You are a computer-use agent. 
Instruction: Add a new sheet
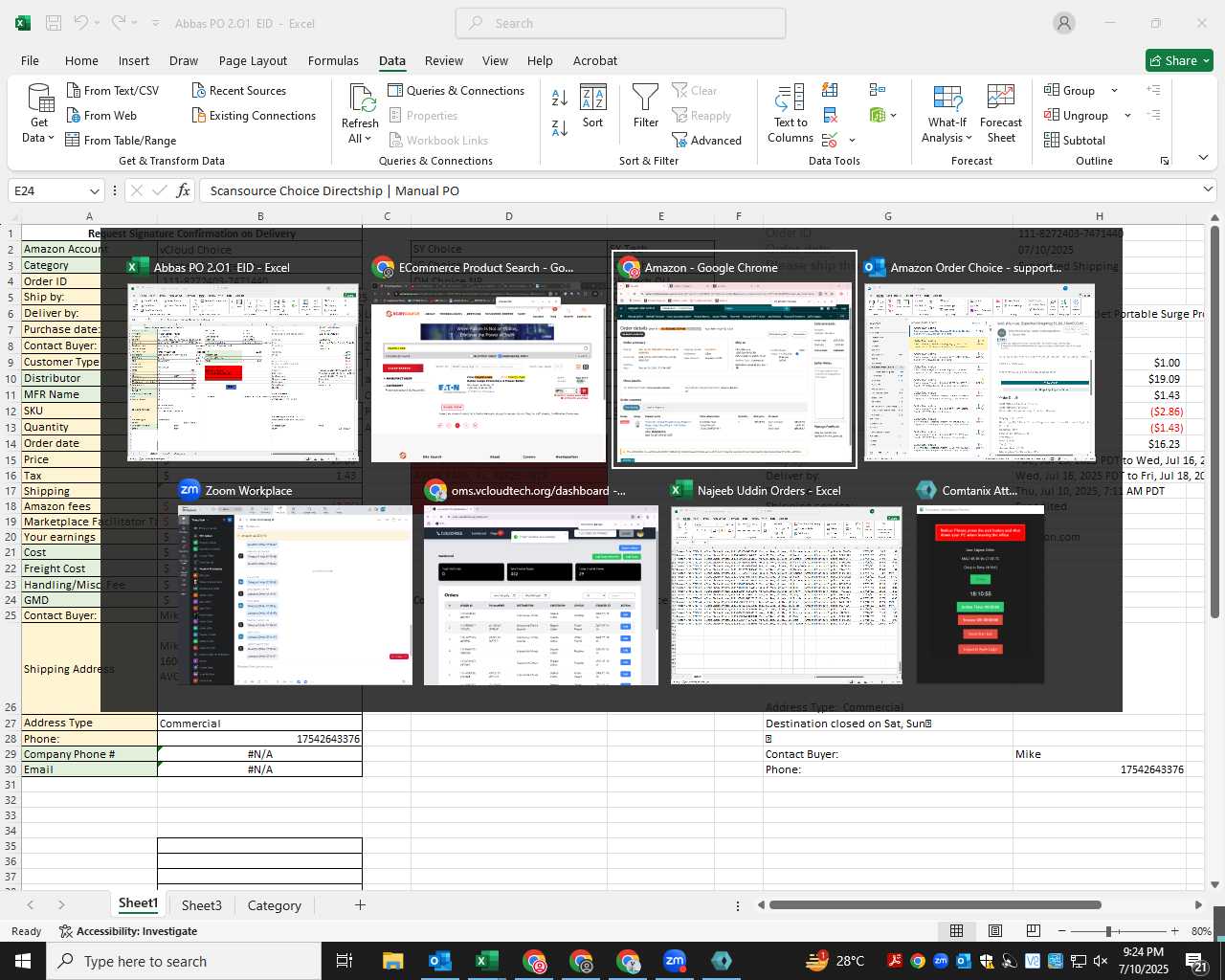coord(360,904)
